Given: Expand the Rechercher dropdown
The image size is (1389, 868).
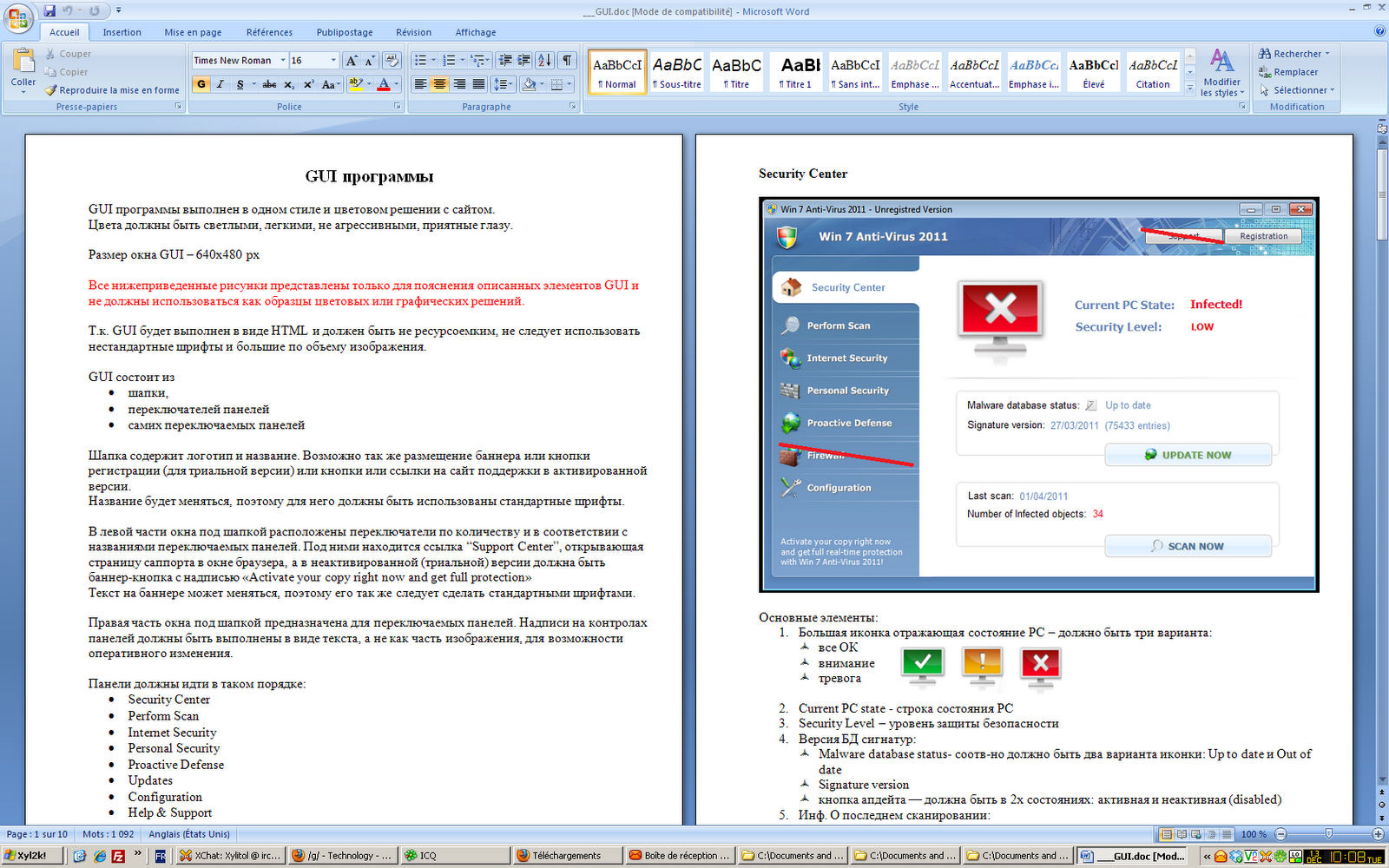Looking at the screenshot, I should coord(1327,54).
